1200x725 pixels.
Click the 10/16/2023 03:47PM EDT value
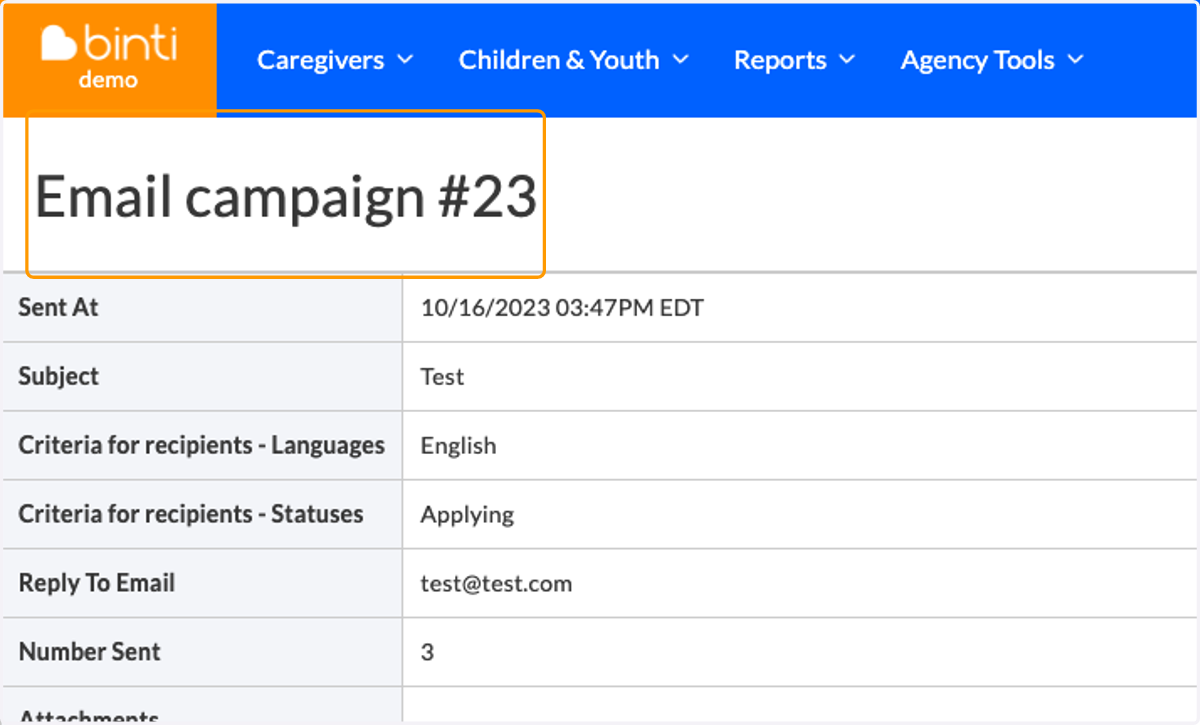point(562,308)
